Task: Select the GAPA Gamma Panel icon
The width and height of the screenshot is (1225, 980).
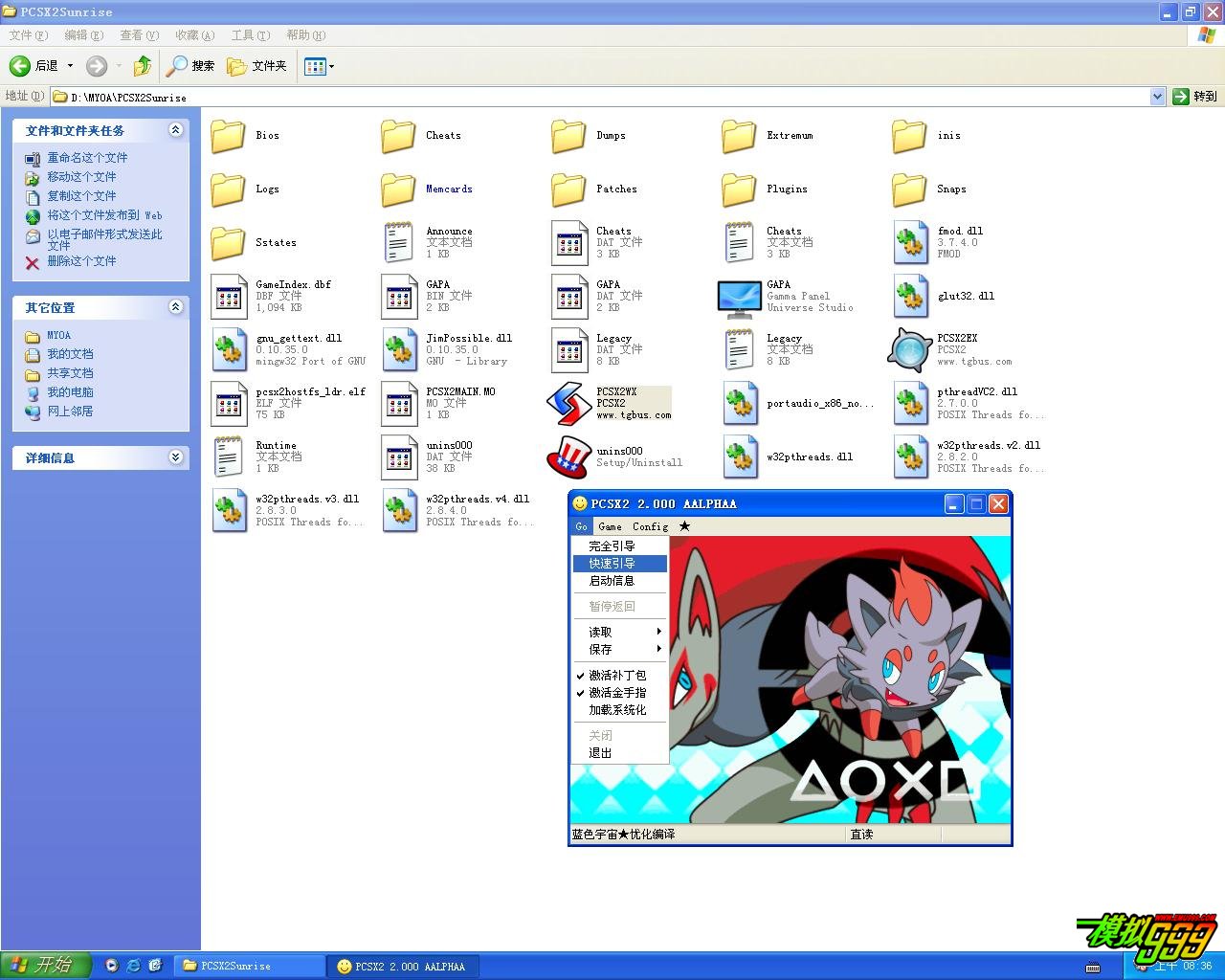Action: point(739,298)
